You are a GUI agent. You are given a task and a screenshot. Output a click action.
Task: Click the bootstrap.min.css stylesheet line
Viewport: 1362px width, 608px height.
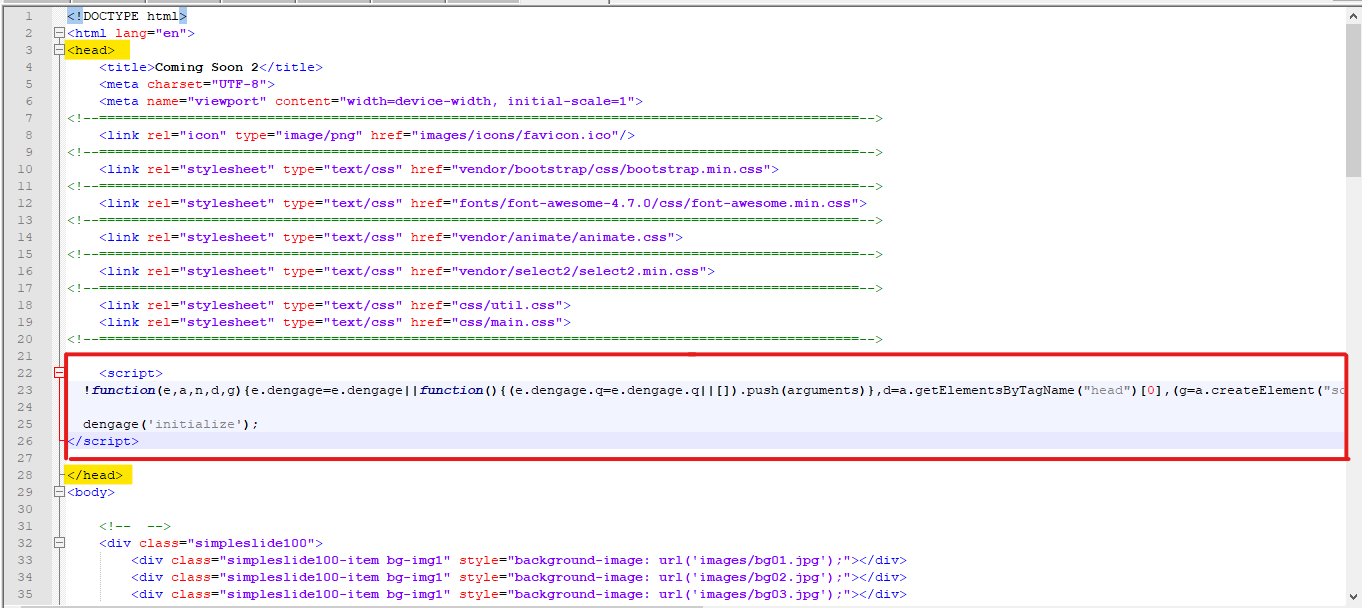pyautogui.click(x=439, y=169)
